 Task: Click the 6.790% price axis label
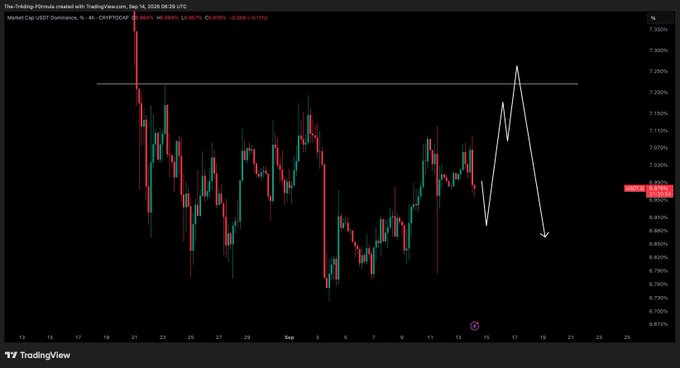click(x=658, y=271)
